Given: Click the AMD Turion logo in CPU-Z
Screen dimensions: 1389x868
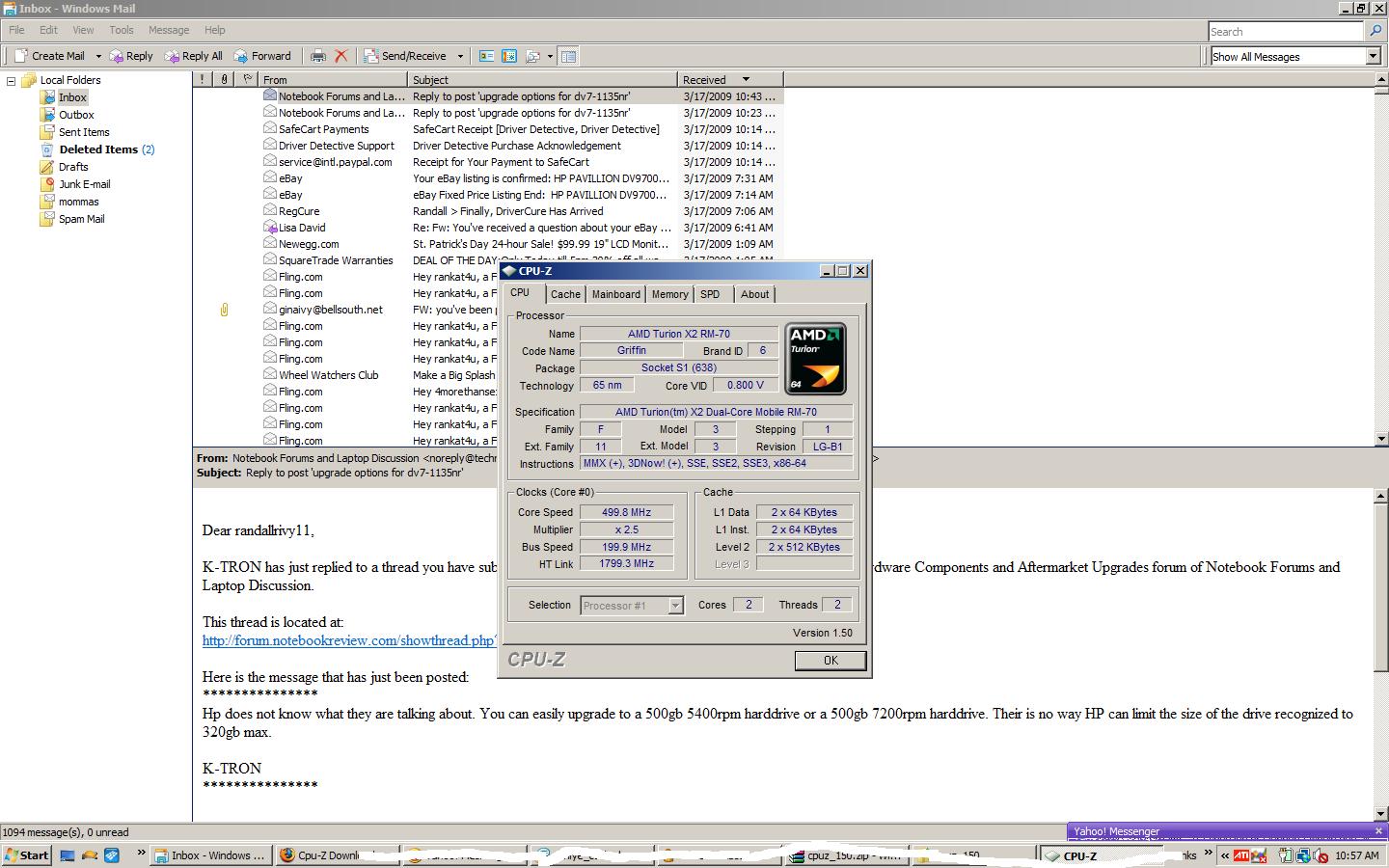Looking at the screenshot, I should click(x=815, y=359).
